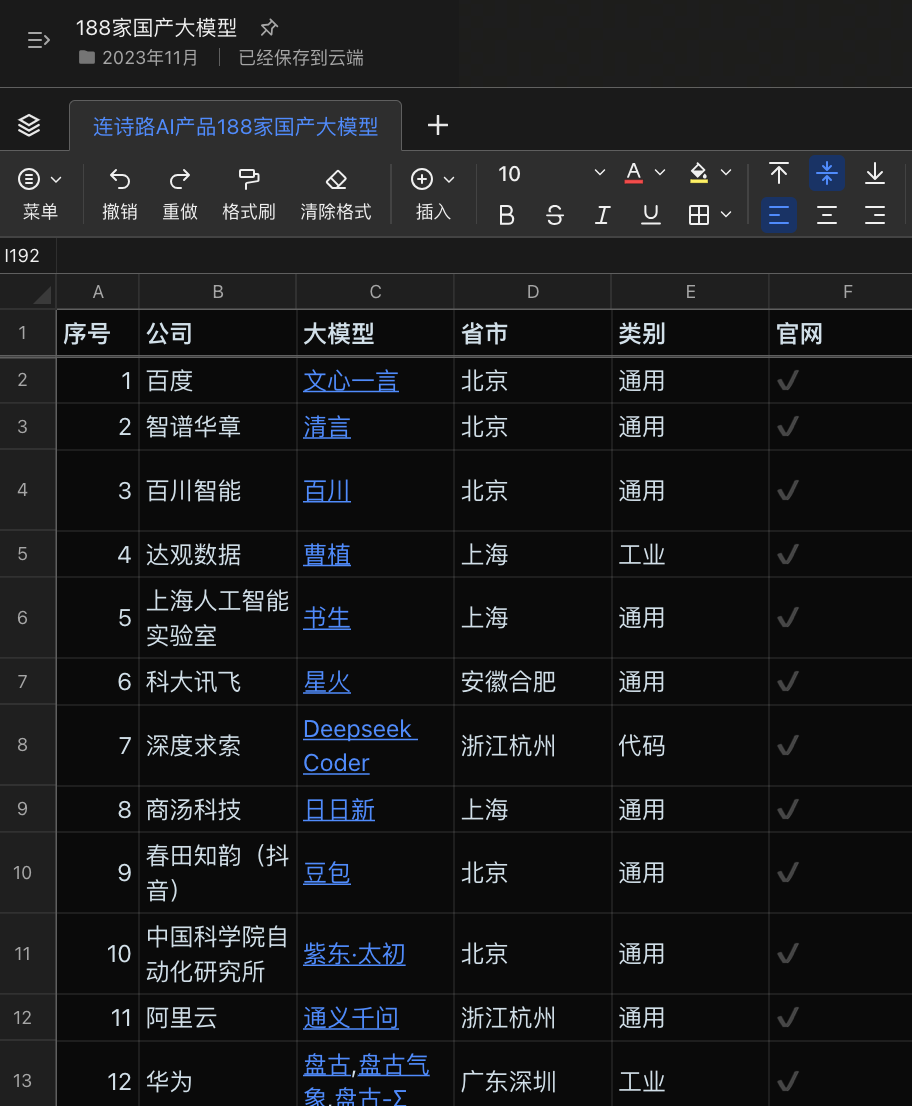Screen dimensions: 912x1106
Task: Open the 百川 link
Action: coord(327,491)
